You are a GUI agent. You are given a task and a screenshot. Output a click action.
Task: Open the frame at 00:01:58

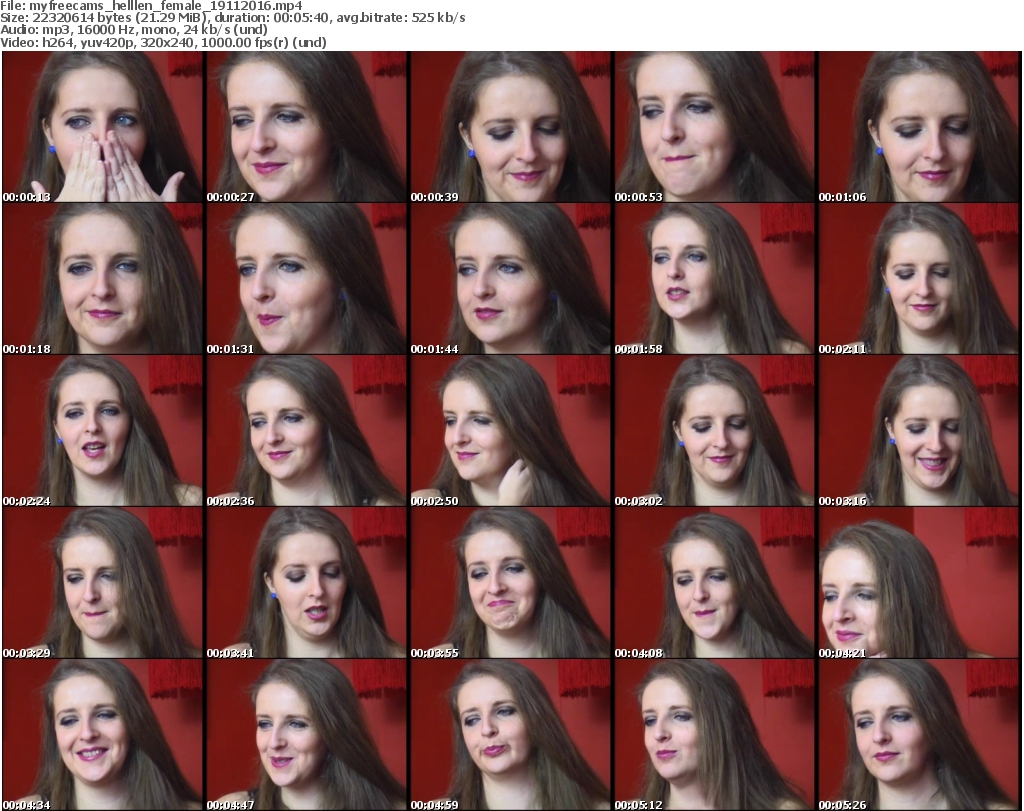point(714,279)
